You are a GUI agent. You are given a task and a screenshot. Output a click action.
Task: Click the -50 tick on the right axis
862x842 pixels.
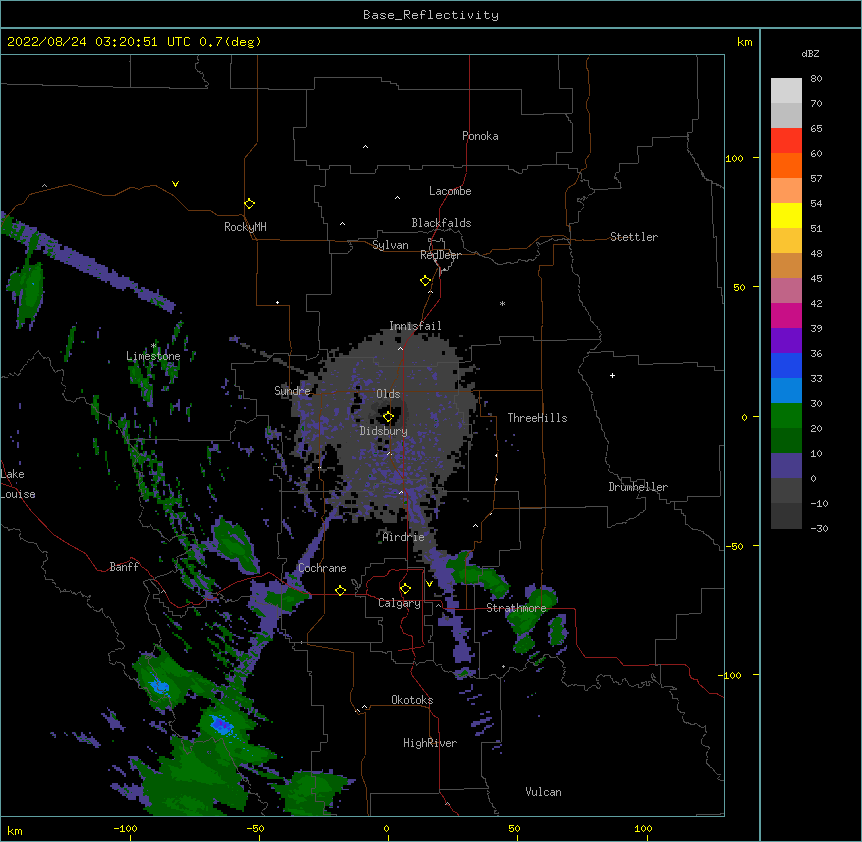[x=734, y=546]
